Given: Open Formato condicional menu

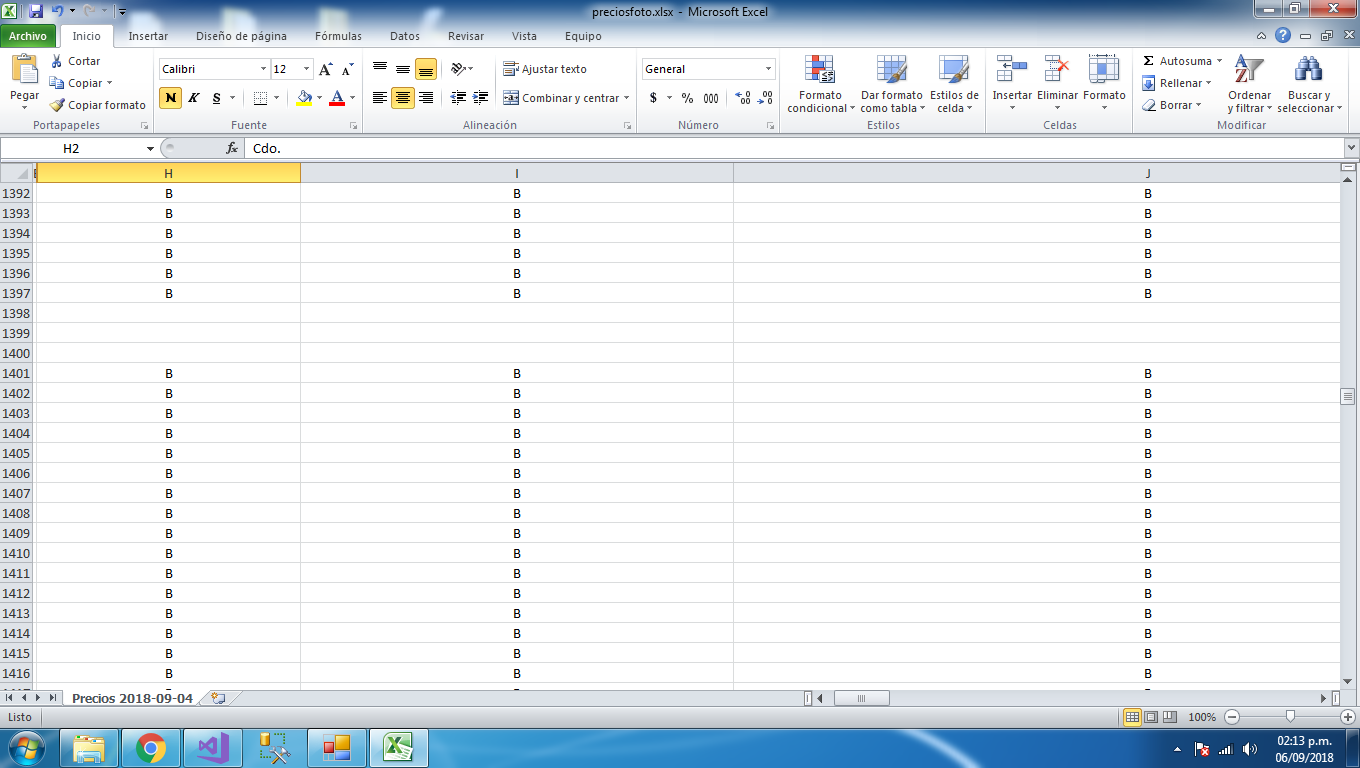Looking at the screenshot, I should point(820,84).
